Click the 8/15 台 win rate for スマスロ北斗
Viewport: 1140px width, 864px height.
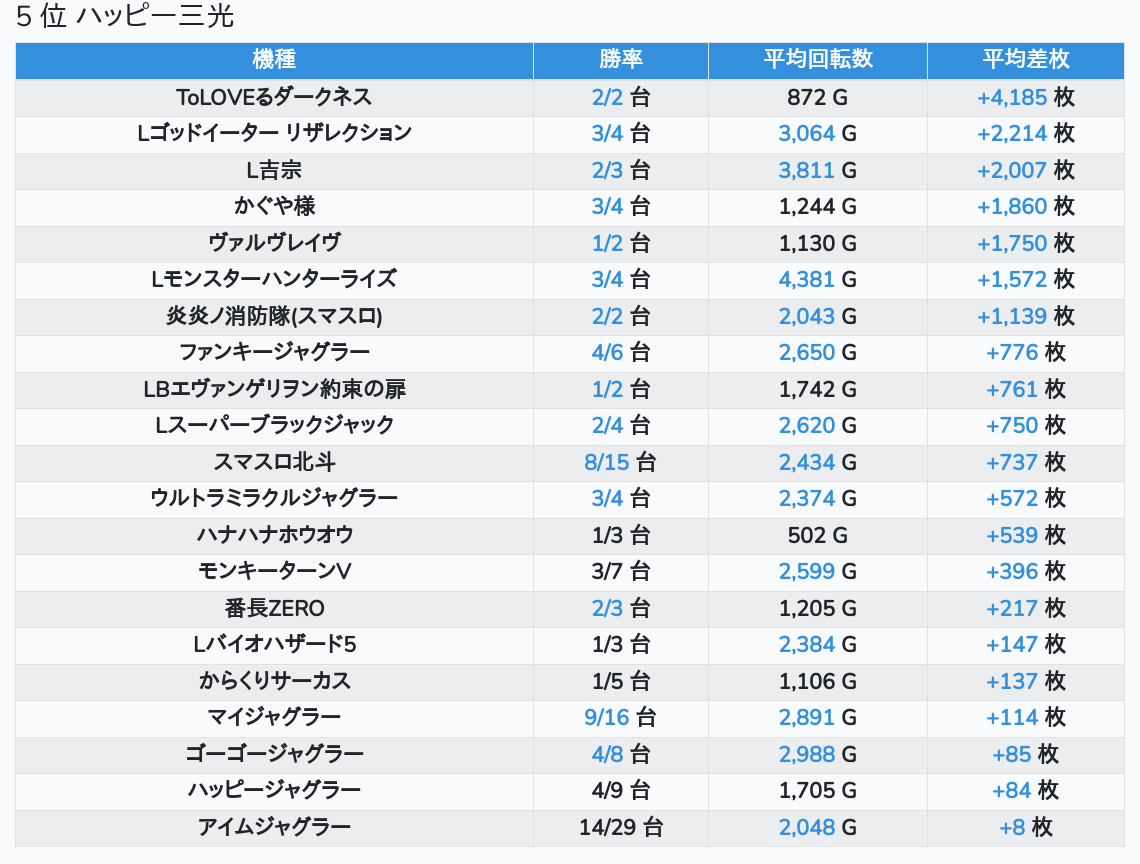[621, 463]
